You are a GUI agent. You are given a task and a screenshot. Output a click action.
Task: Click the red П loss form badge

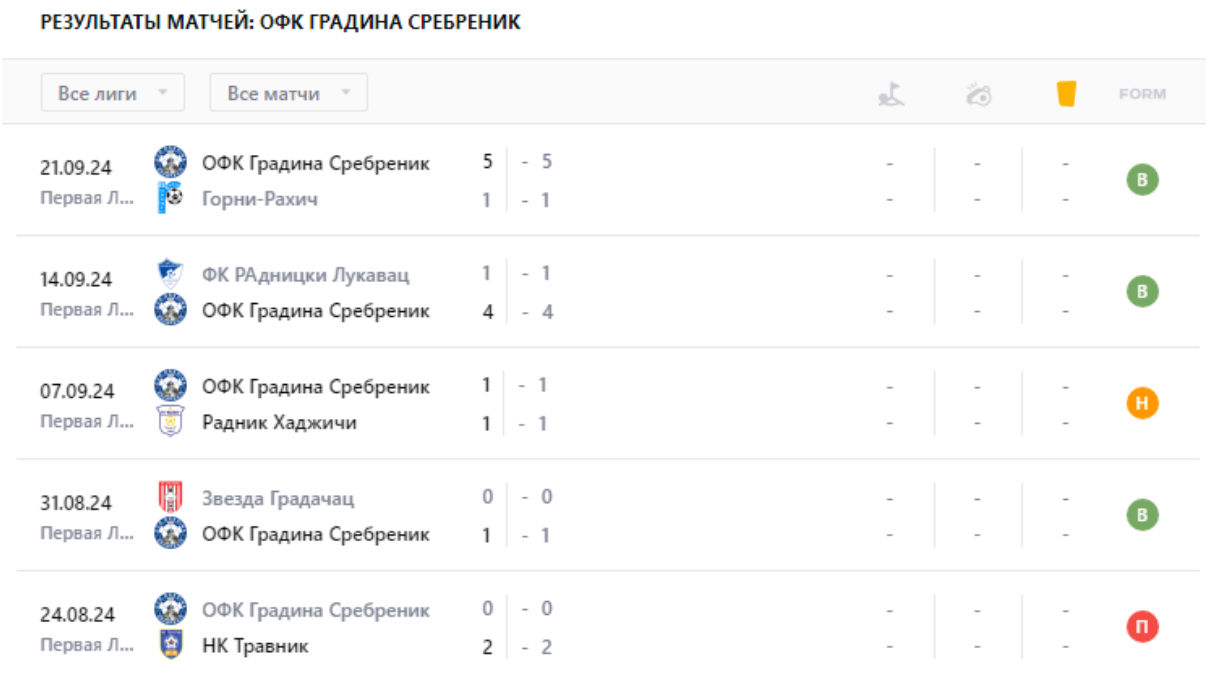click(1142, 627)
